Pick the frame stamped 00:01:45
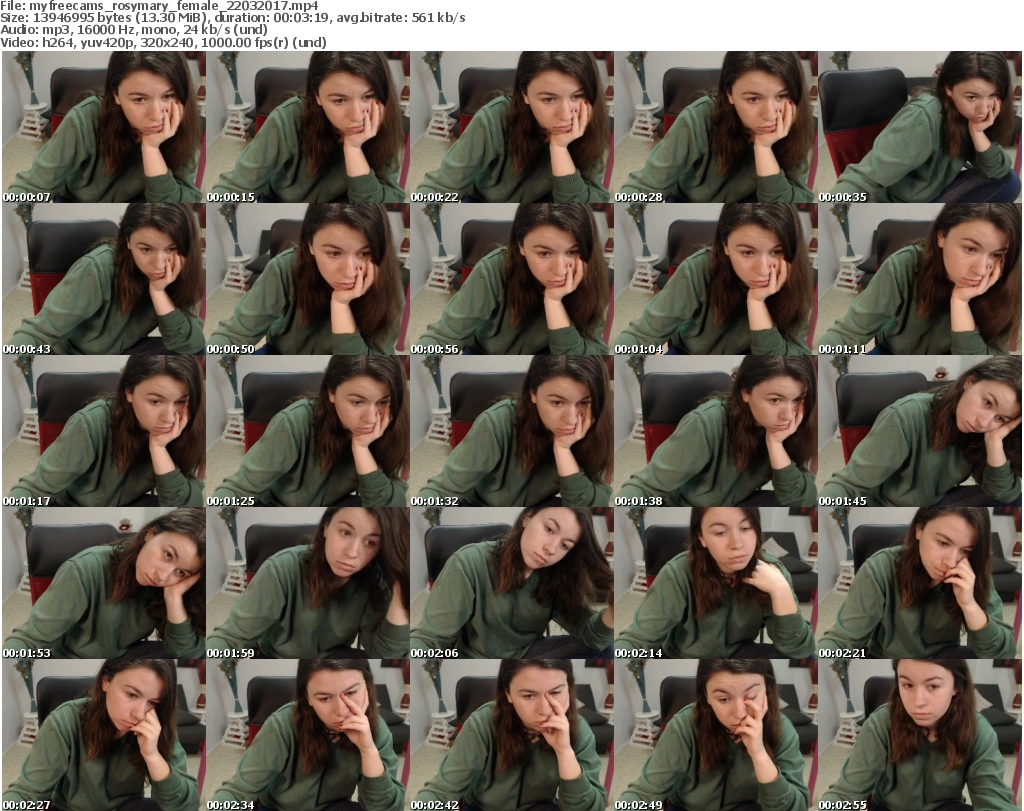This screenshot has height=811, width=1024. coord(920,432)
